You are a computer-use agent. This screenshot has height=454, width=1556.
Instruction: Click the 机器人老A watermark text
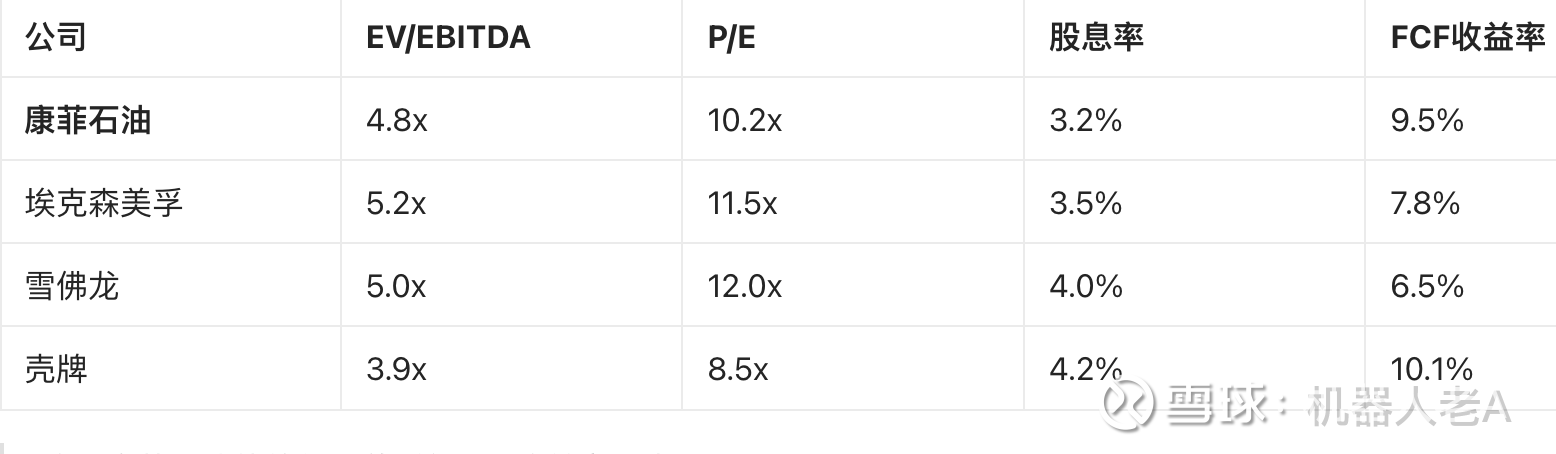(1408, 404)
